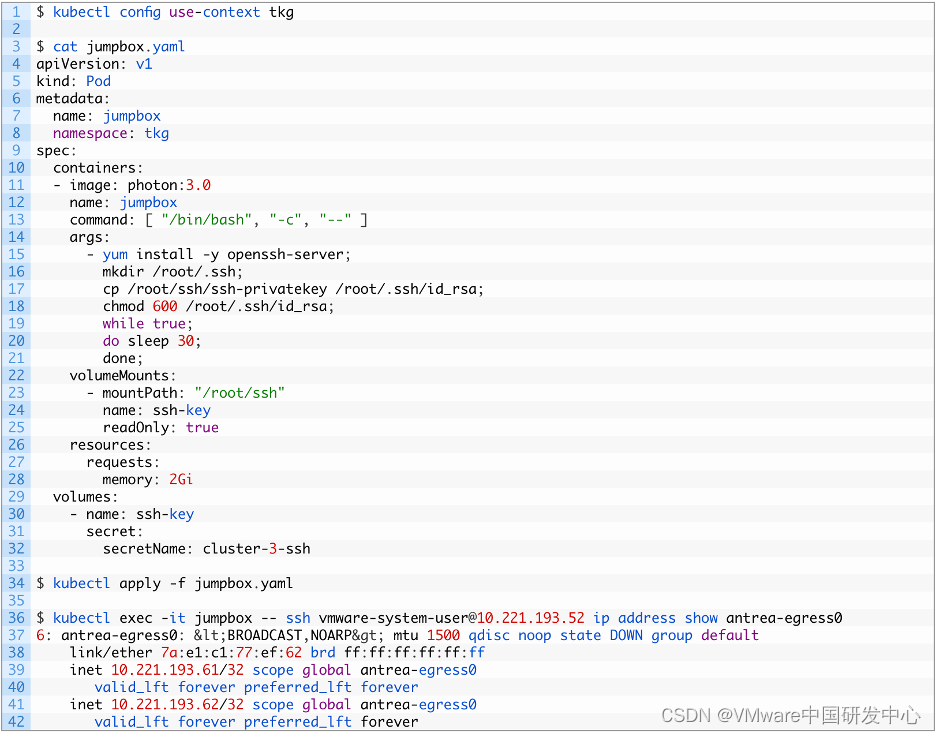Click 'namespace: tkg' line

(x=111, y=133)
